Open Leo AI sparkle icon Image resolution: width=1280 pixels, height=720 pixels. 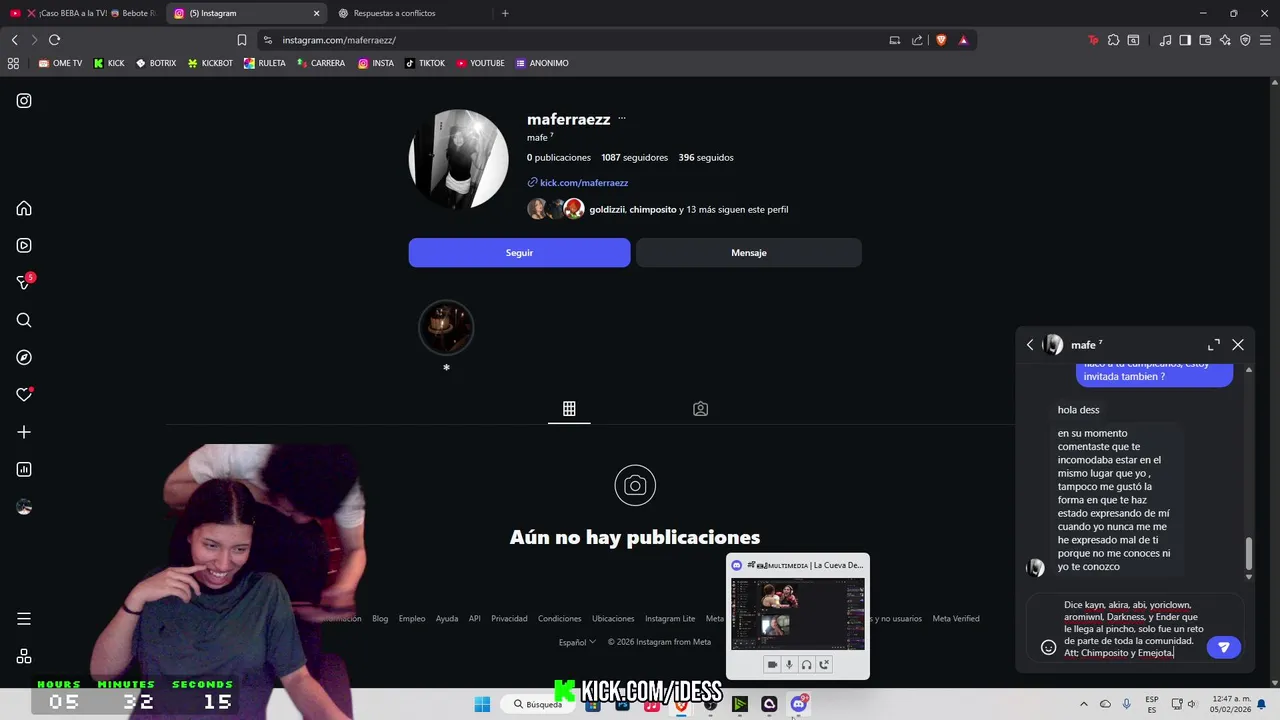(x=1225, y=40)
